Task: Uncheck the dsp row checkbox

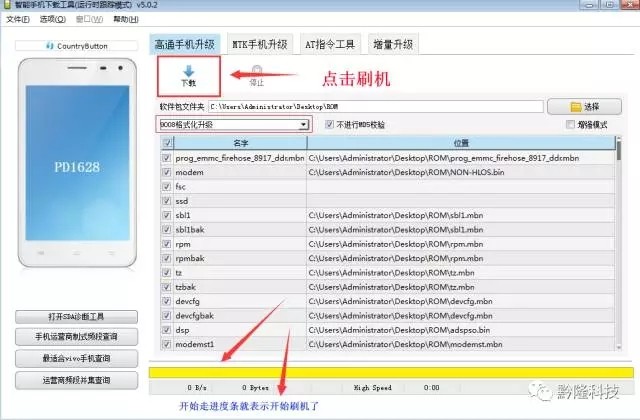Action: coord(167,330)
